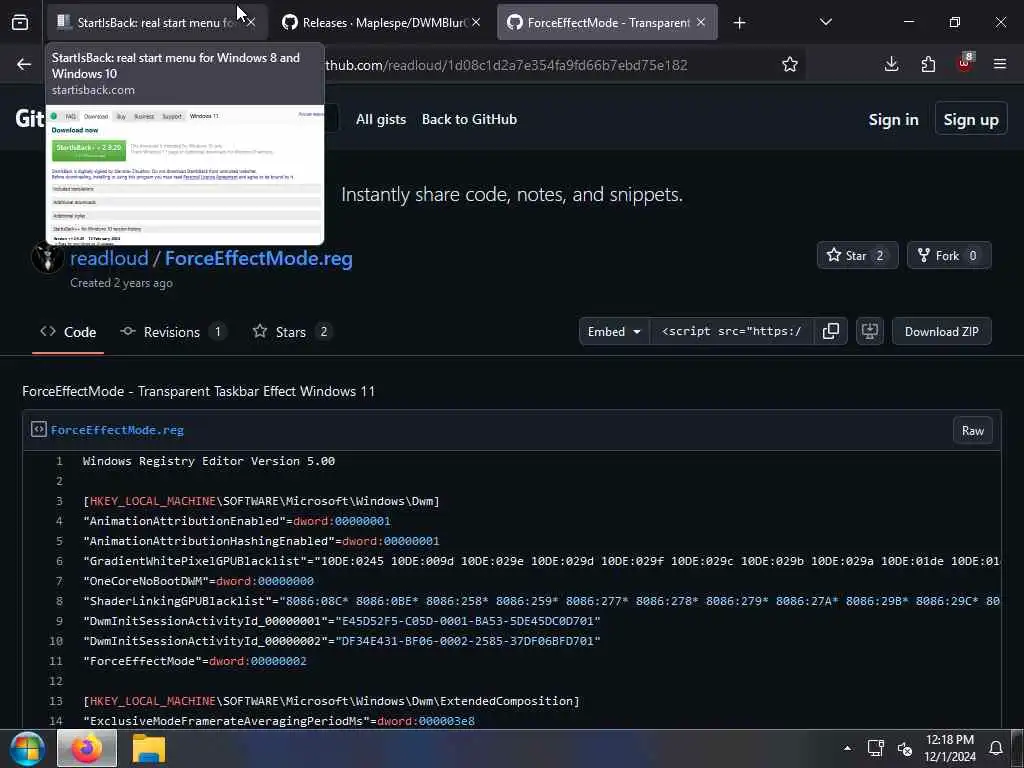Show hidden system tray icons chevron
Screen dimensions: 1024x768
tap(847, 748)
